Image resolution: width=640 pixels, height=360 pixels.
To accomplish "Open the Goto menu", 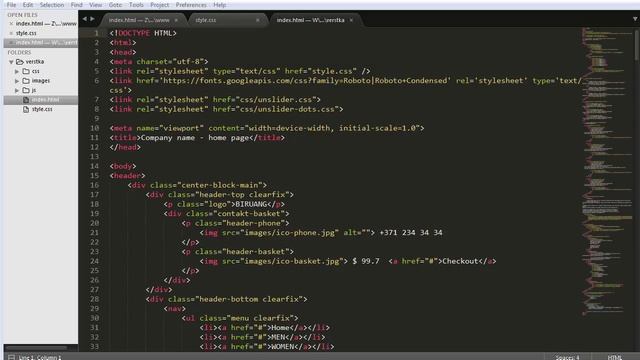I will coord(116,5).
